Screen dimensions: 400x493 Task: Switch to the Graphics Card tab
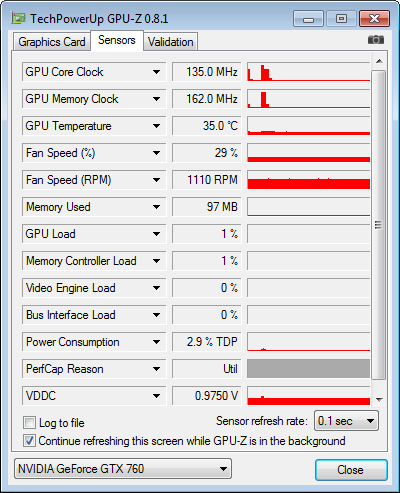coord(52,42)
